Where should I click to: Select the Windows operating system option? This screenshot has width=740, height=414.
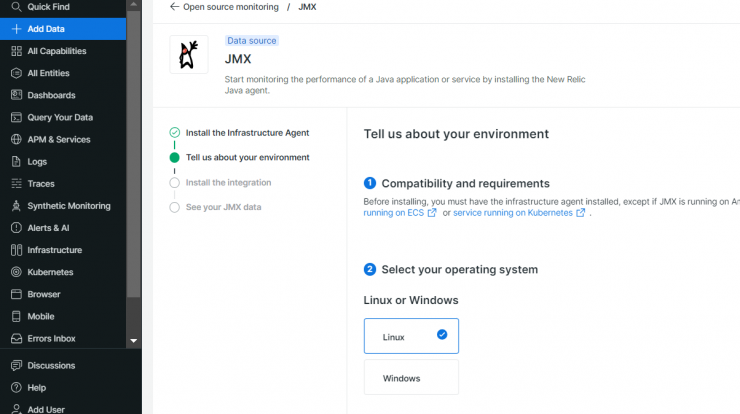tap(411, 377)
